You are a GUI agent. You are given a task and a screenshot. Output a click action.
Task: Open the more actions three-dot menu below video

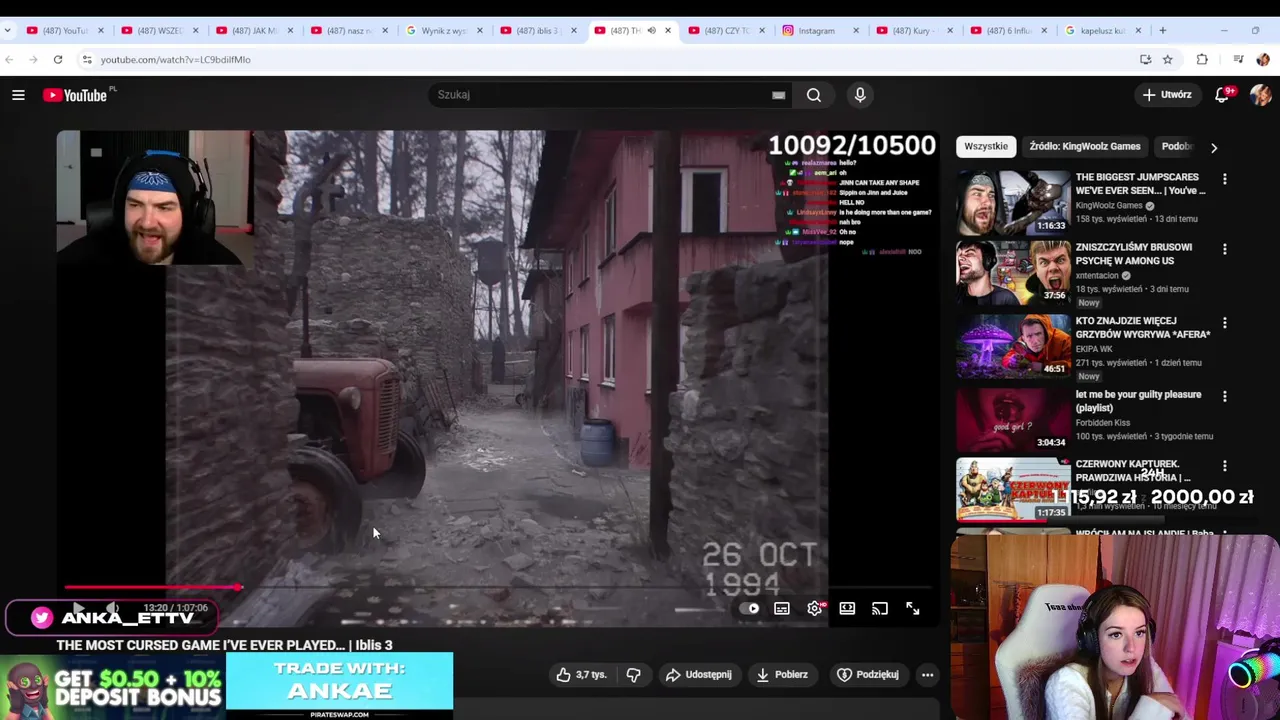[927, 675]
